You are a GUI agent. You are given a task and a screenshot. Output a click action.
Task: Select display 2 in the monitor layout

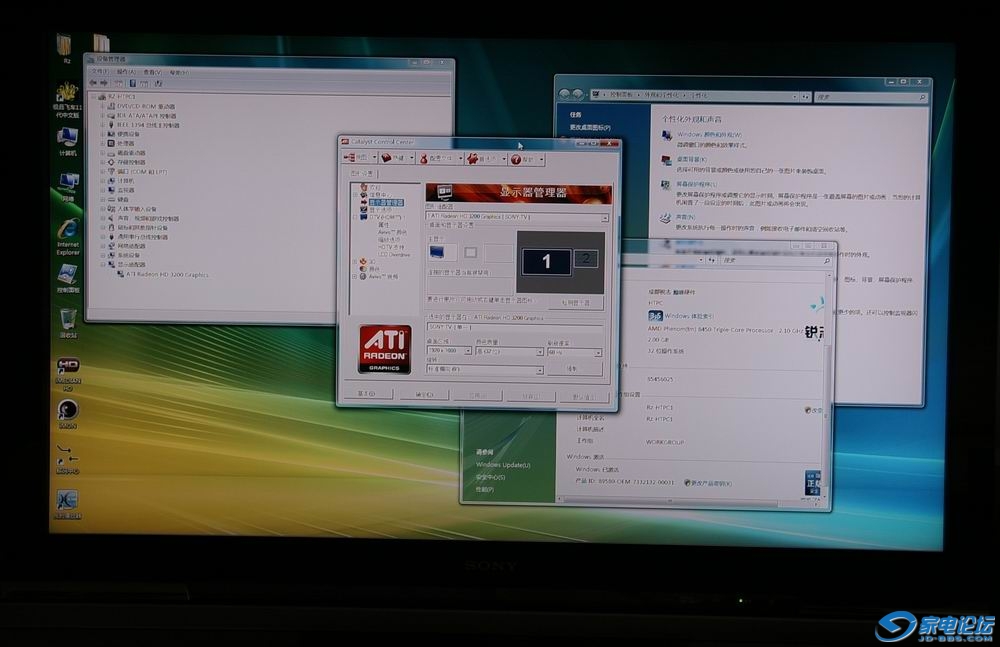click(x=586, y=259)
